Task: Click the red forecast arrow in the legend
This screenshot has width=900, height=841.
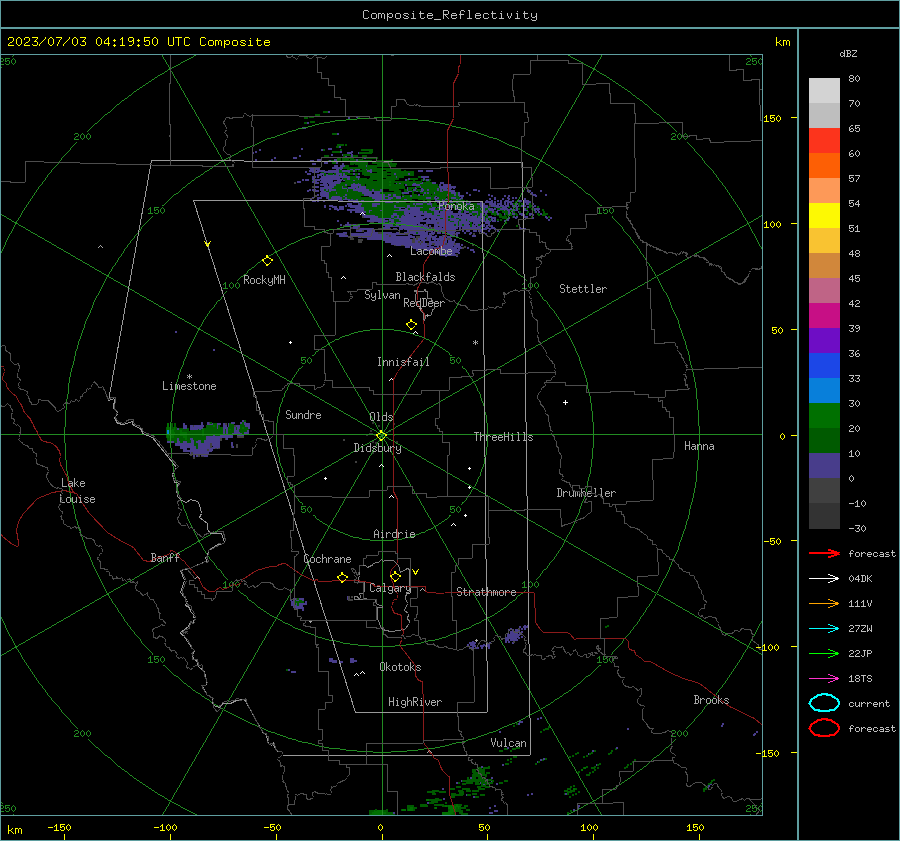Action: tap(824, 553)
